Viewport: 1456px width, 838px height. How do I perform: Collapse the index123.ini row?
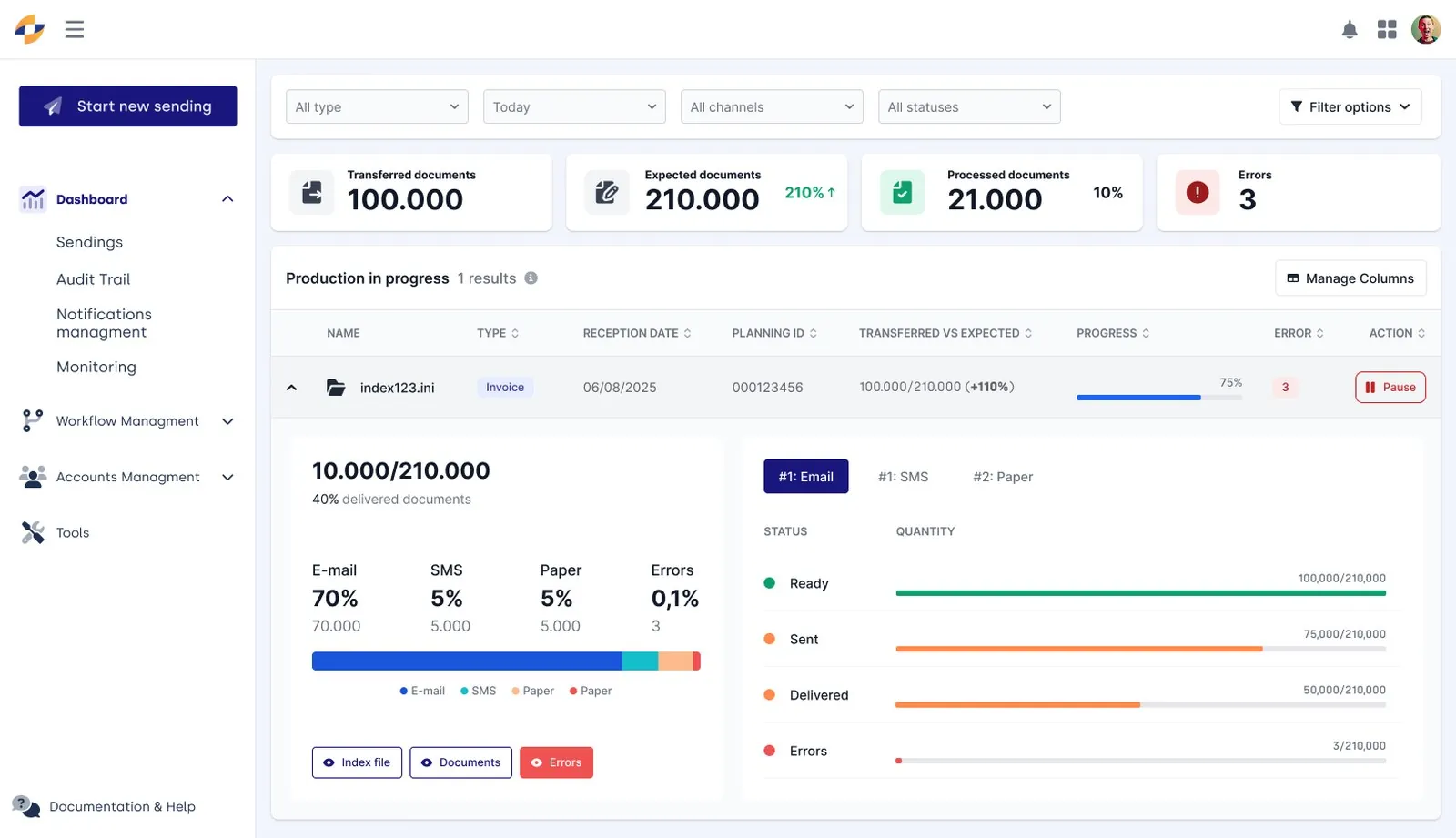pos(291,388)
